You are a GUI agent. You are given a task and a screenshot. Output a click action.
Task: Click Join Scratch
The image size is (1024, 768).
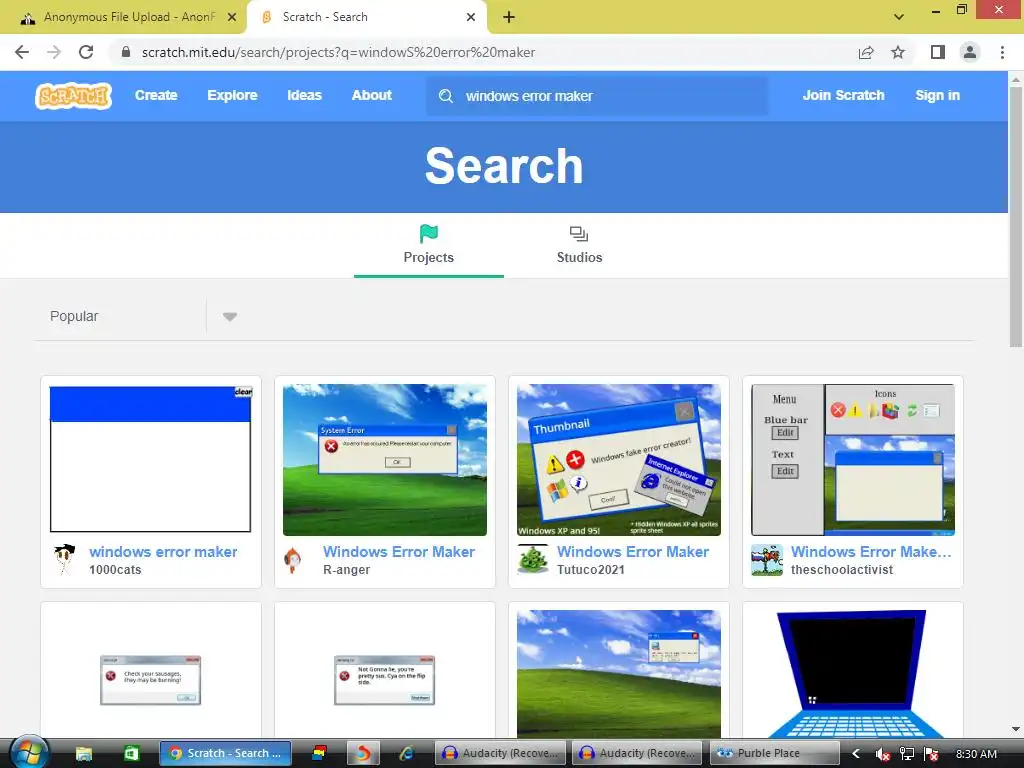pos(843,95)
